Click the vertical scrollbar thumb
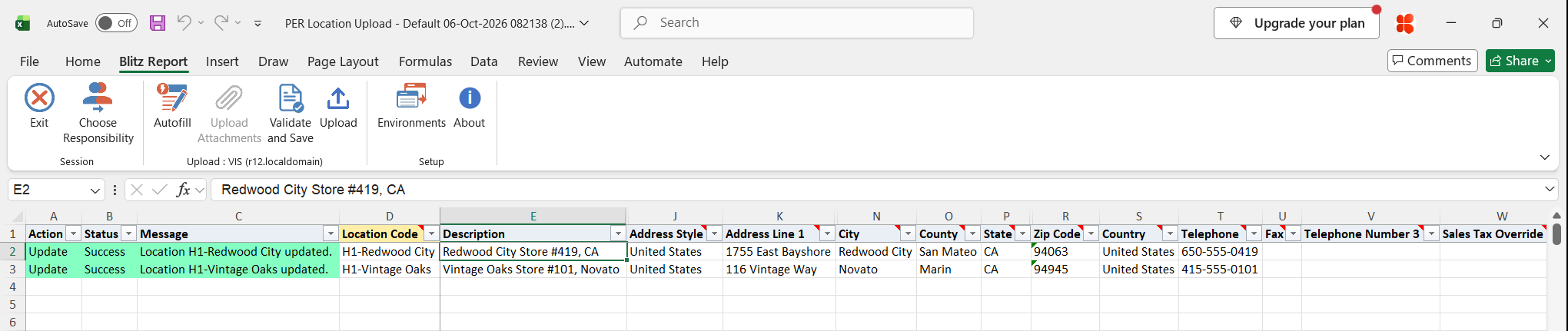The width and height of the screenshot is (1568, 331). tap(1556, 233)
